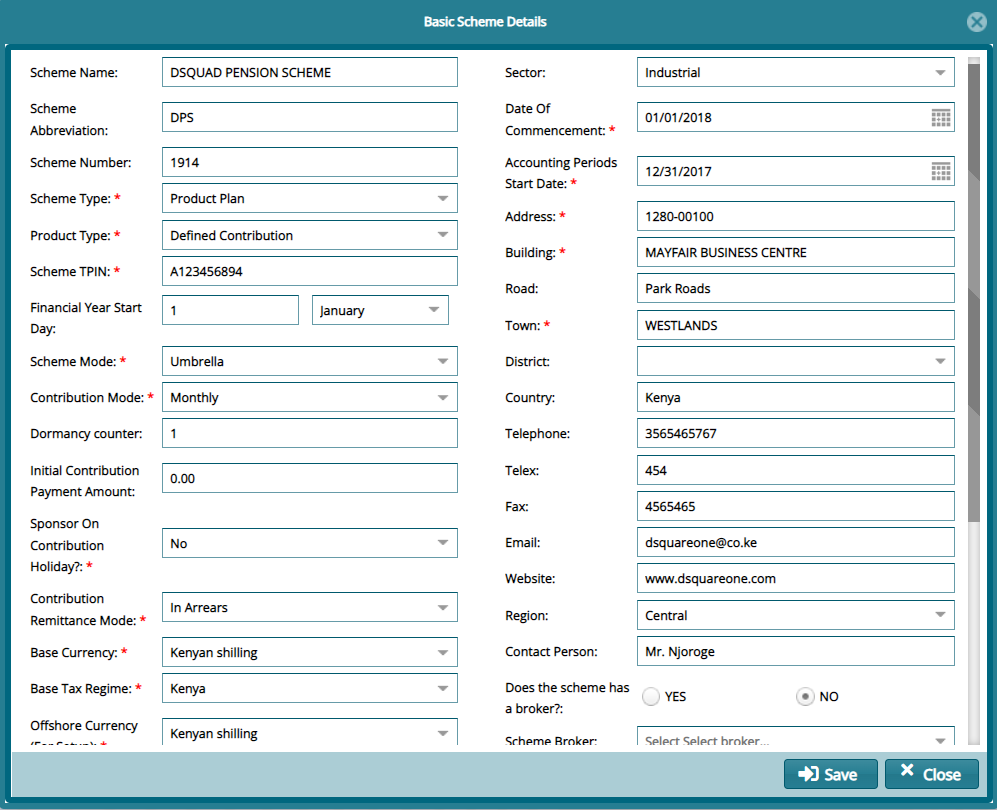Open the Accounting Periods Start Date calendar
The image size is (997, 810).
940,171
